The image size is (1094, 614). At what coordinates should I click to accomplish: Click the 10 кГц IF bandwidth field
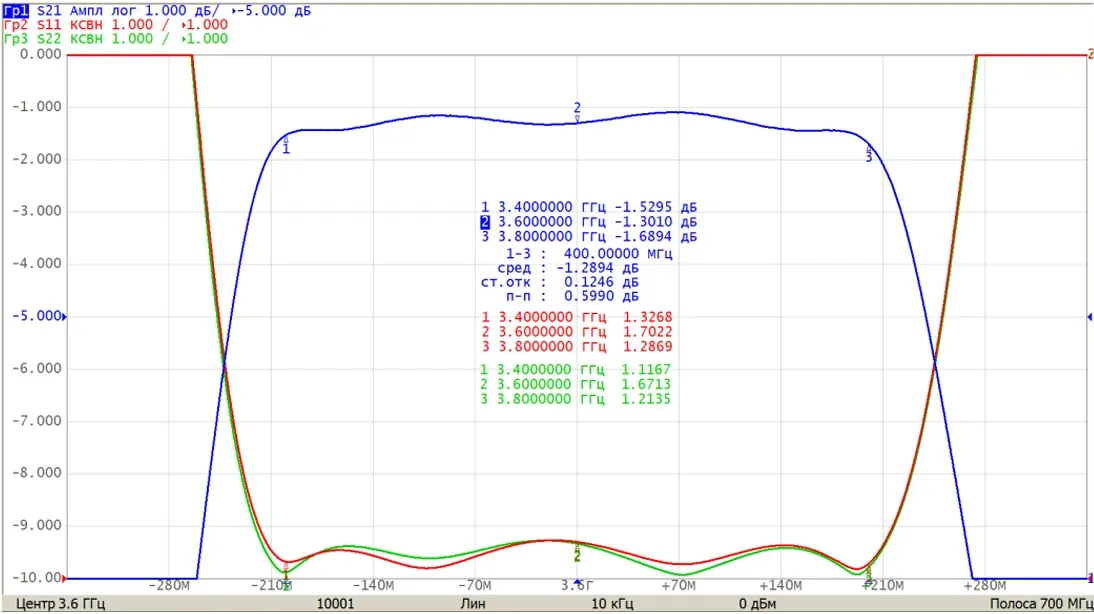[613, 604]
